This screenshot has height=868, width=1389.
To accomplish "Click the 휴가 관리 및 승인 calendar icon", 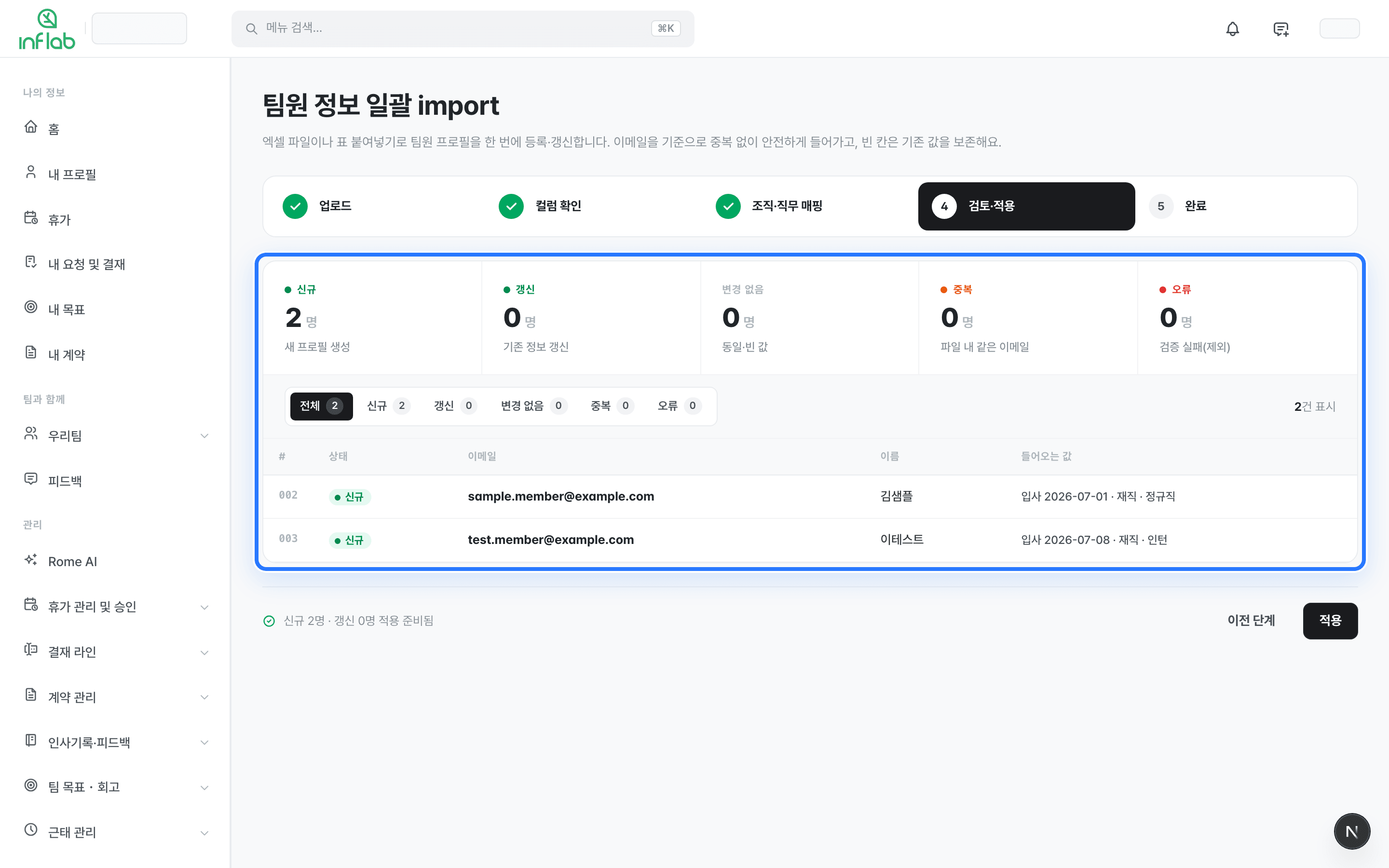I will point(31,605).
